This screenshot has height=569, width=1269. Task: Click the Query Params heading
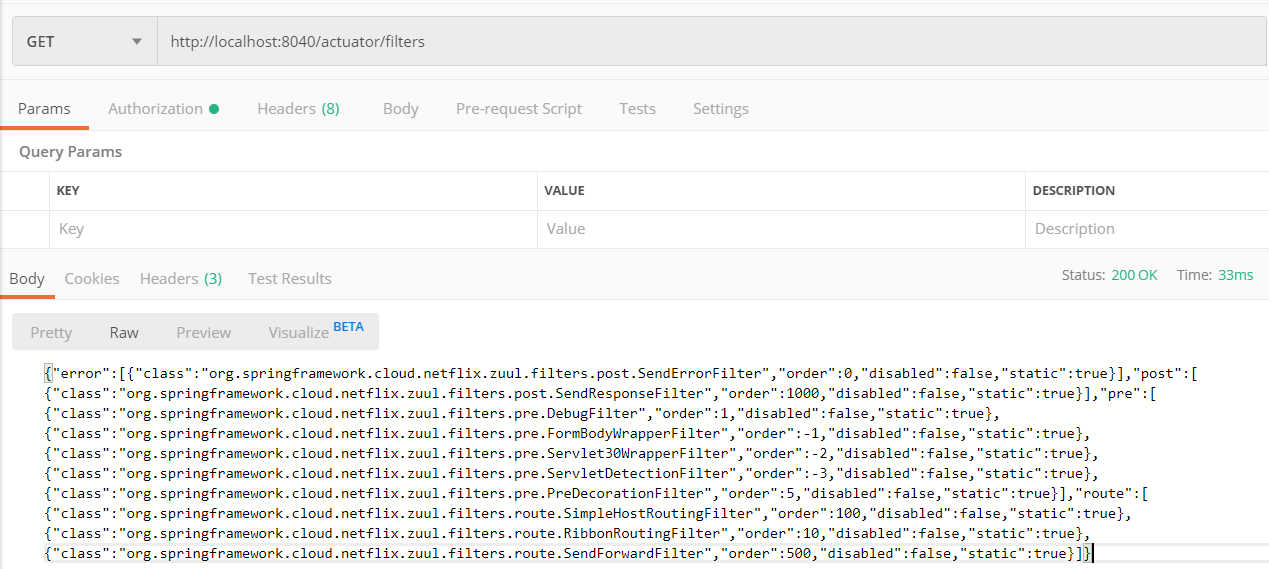coord(70,152)
